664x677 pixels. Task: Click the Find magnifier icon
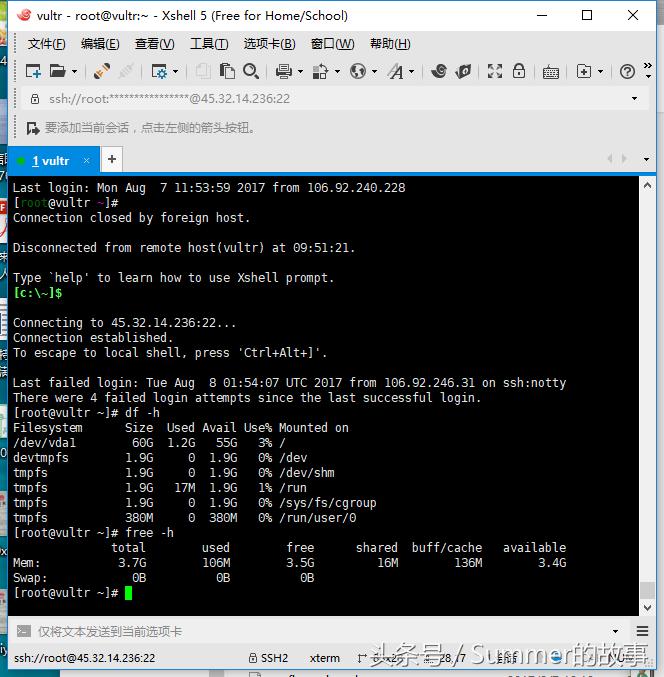click(251, 71)
